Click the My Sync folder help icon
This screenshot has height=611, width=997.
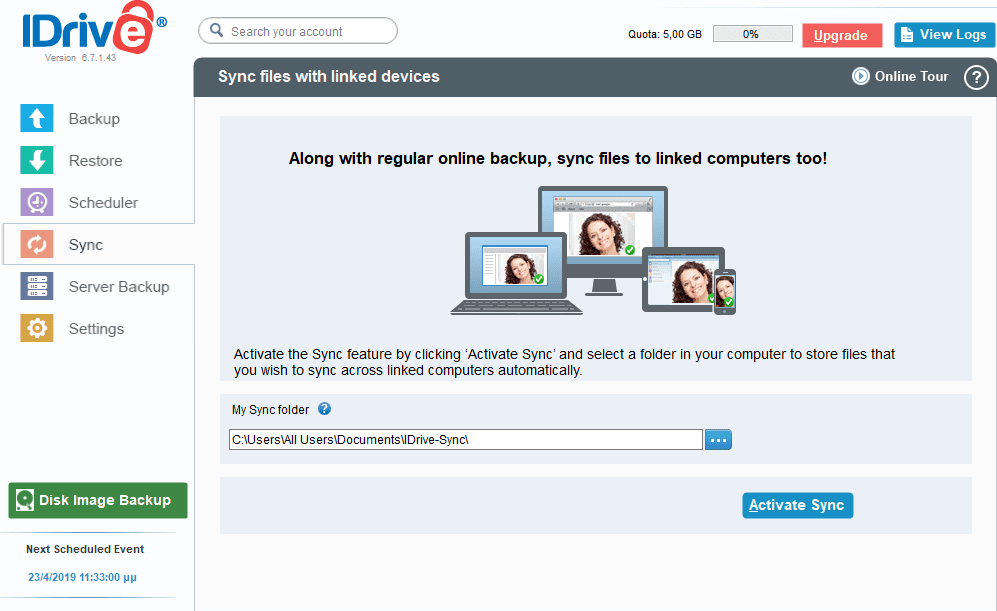[324, 409]
